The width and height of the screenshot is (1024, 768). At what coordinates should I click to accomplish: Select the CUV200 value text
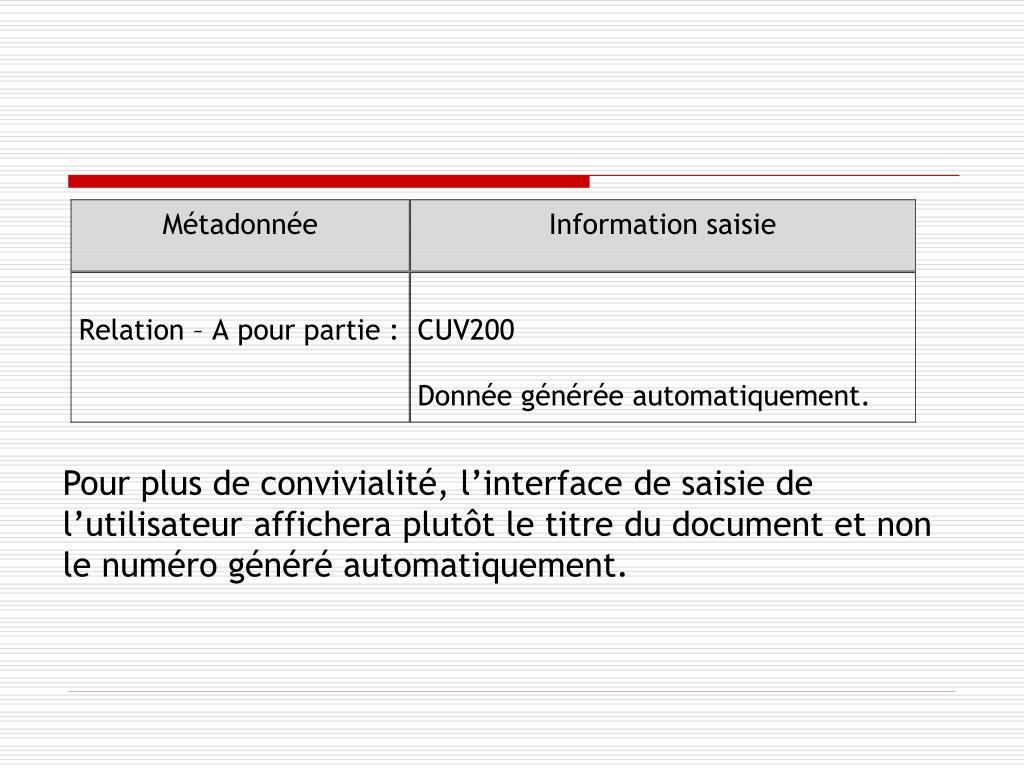point(466,330)
